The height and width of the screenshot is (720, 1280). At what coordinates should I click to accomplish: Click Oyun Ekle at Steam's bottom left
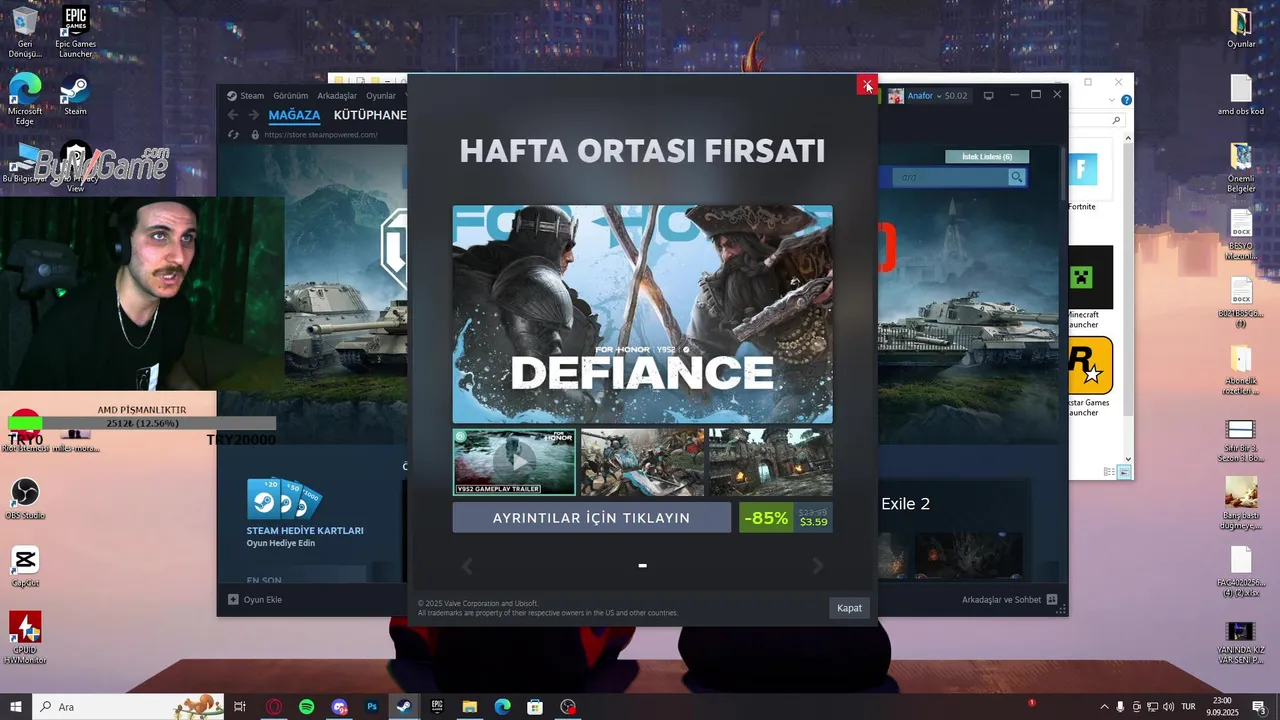point(255,600)
